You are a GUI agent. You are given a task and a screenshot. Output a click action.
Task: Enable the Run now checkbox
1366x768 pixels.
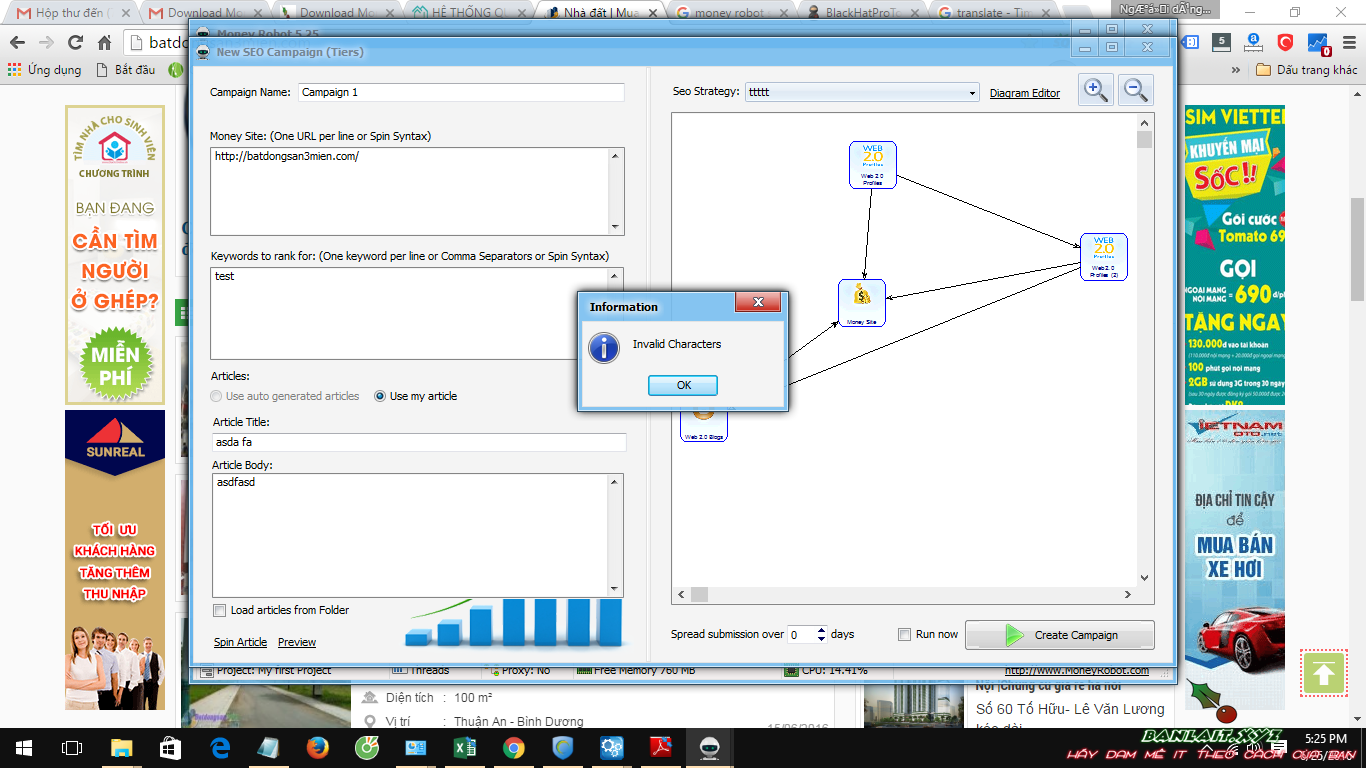click(904, 634)
